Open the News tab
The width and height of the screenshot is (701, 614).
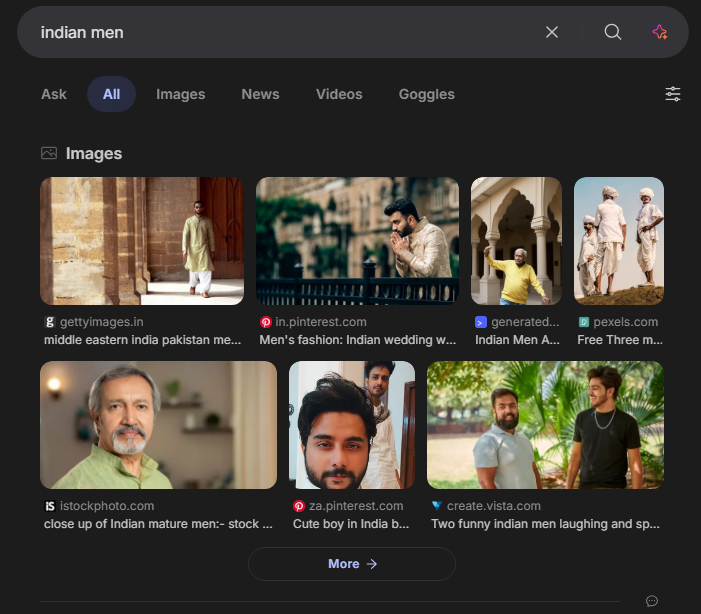click(x=260, y=94)
